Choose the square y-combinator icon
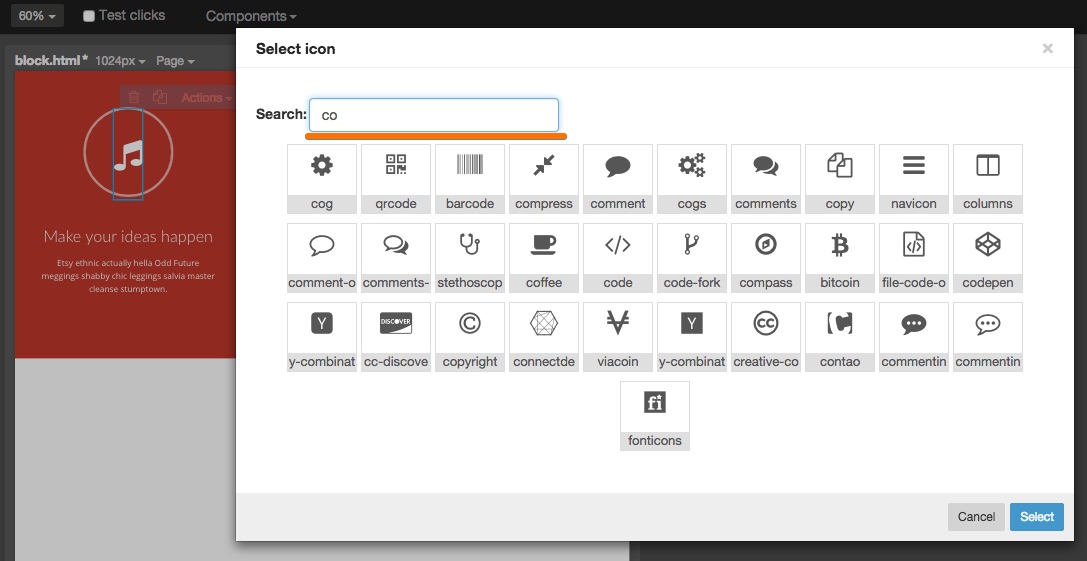This screenshot has height=561, width=1087. click(692, 337)
